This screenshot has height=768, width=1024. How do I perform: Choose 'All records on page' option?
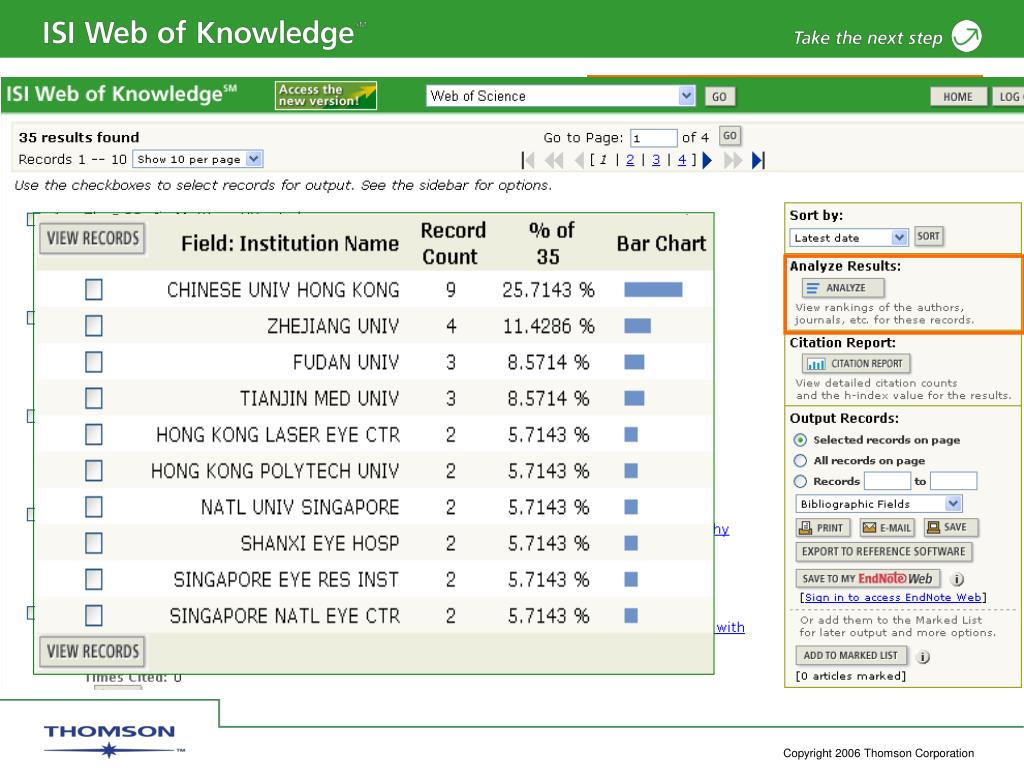coord(800,460)
